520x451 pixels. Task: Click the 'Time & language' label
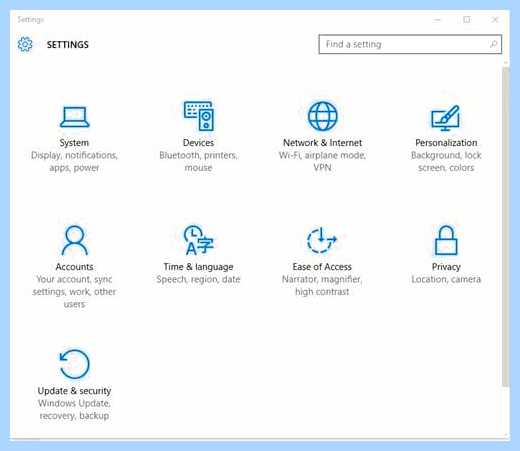point(198,267)
